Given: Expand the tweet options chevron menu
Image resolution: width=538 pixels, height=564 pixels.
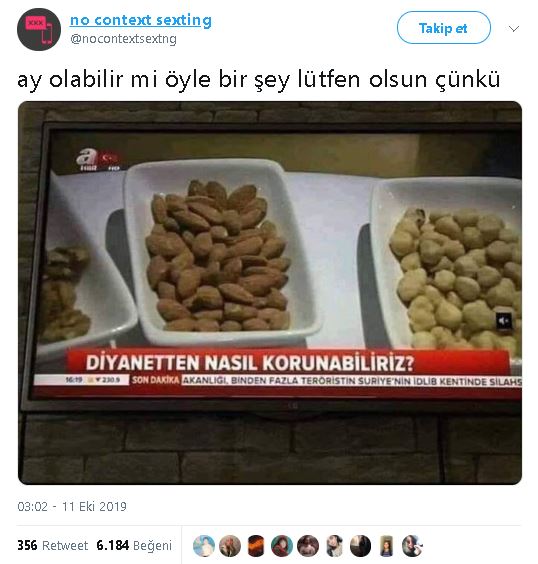Looking at the screenshot, I should click(x=514, y=29).
